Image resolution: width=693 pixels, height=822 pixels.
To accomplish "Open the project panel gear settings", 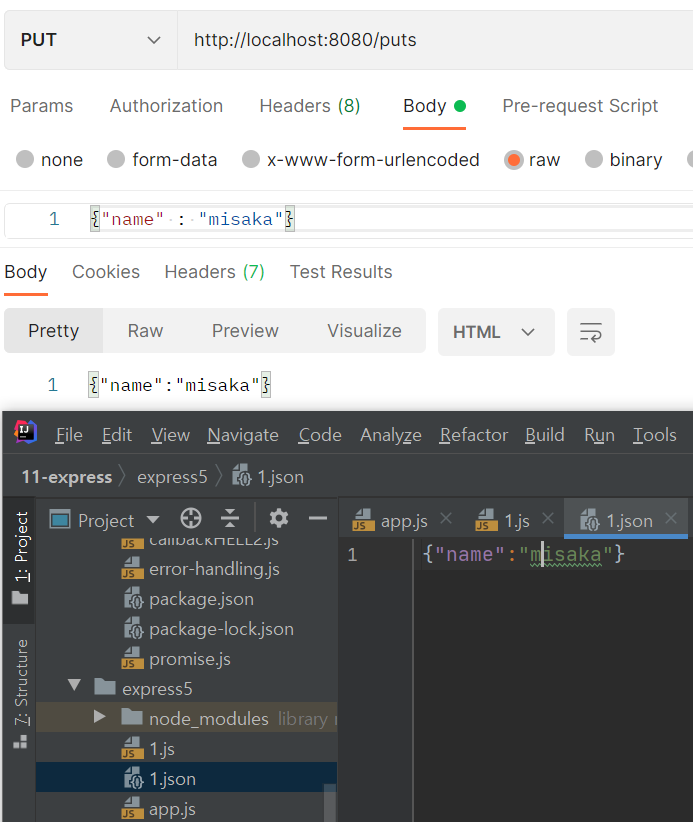I will [279, 518].
